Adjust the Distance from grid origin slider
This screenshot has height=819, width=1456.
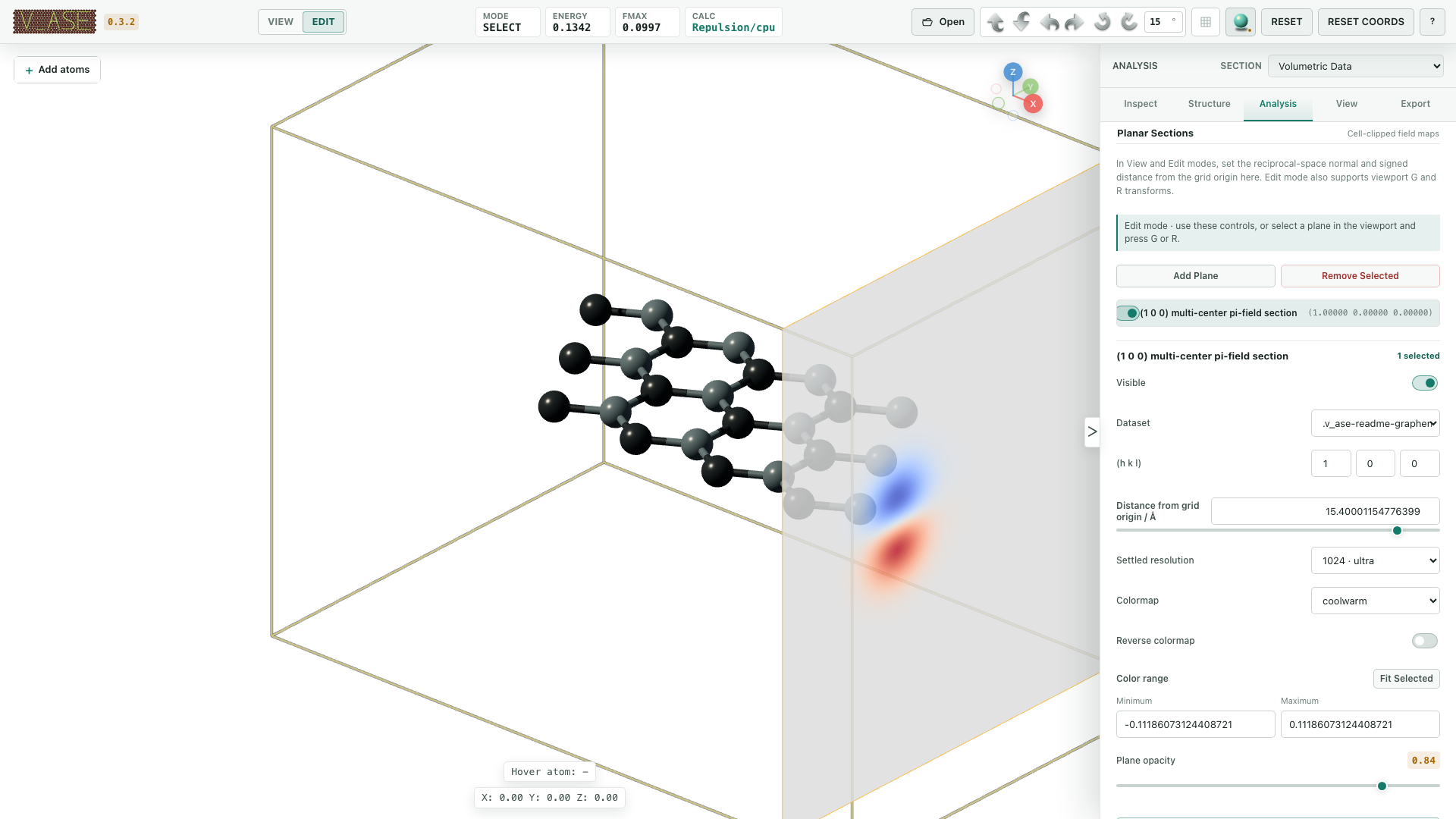point(1278,531)
